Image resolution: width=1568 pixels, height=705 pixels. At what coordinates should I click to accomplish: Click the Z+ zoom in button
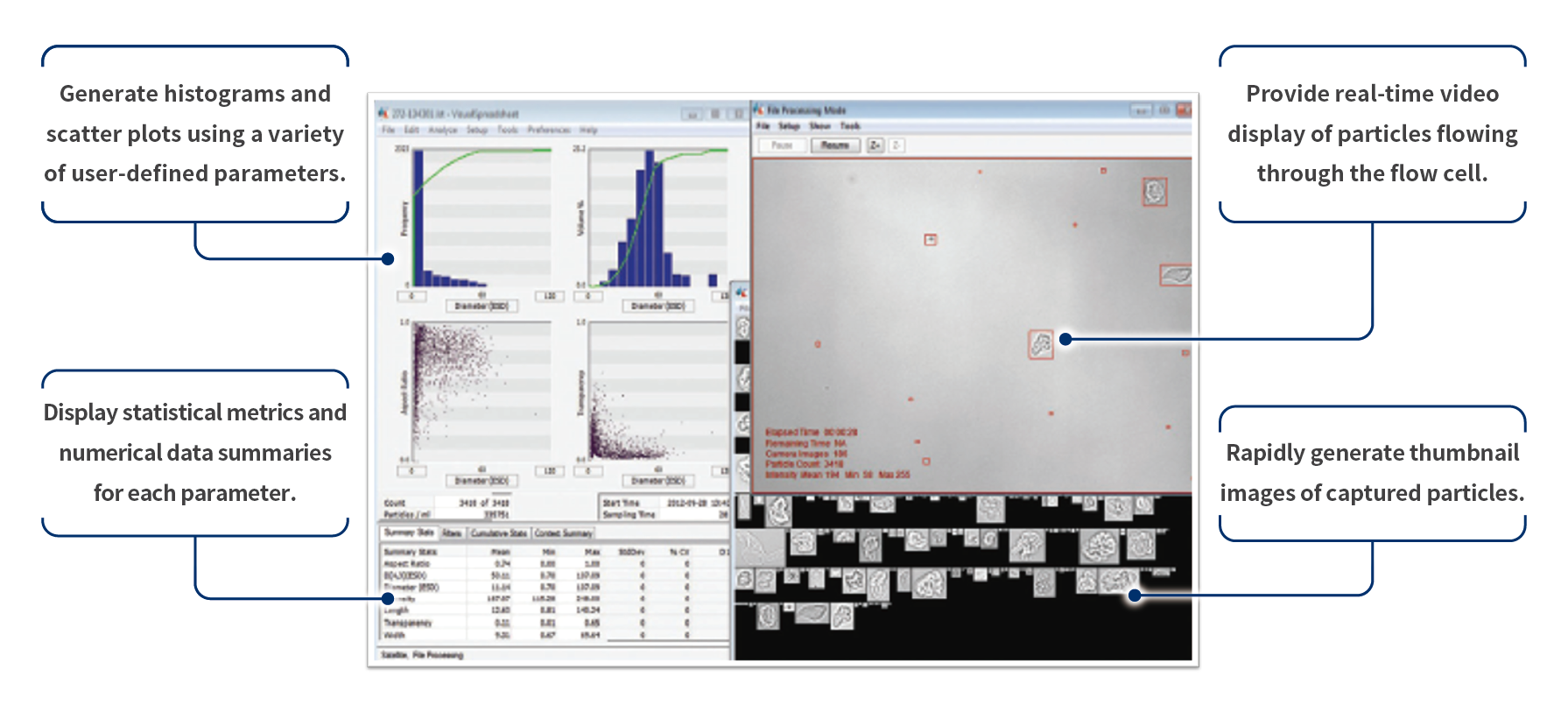(875, 145)
